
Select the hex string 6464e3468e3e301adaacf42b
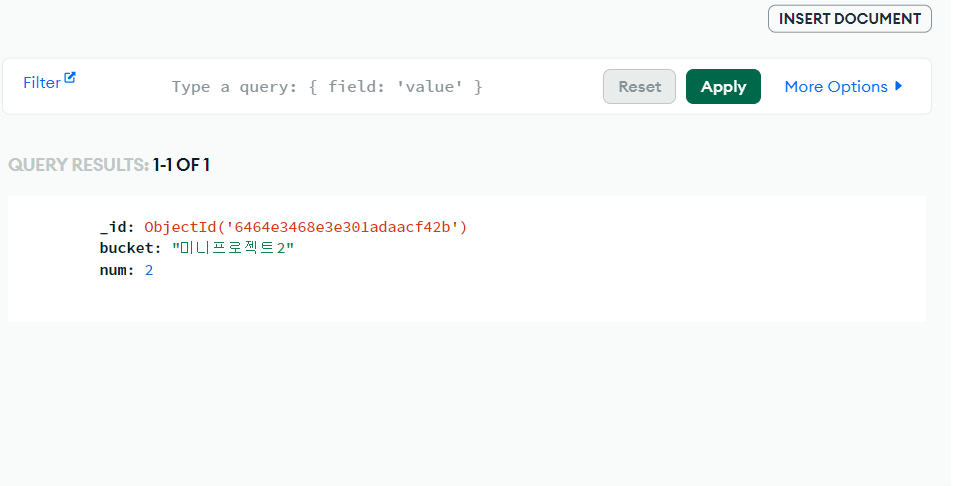coord(342,227)
